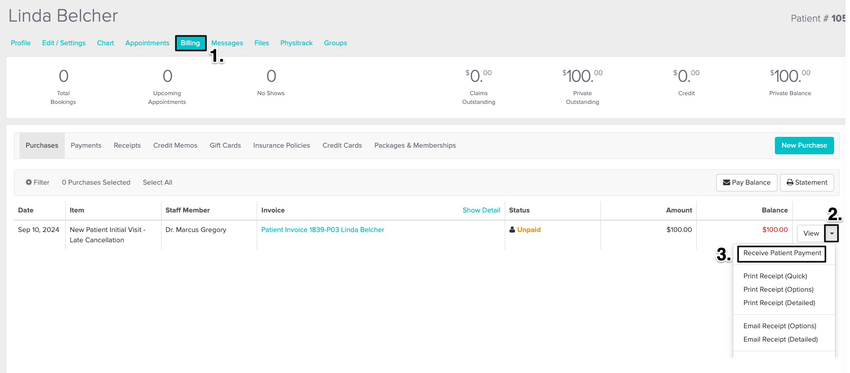Choose Email Receipt (Detailed)
Viewport: 850px width, 373px height.
point(780,339)
